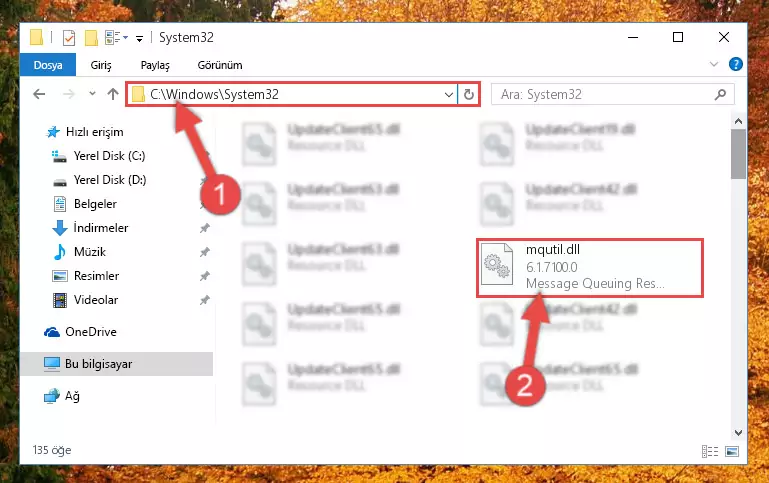Click the Properties checkmark icon in title bar

69,38
